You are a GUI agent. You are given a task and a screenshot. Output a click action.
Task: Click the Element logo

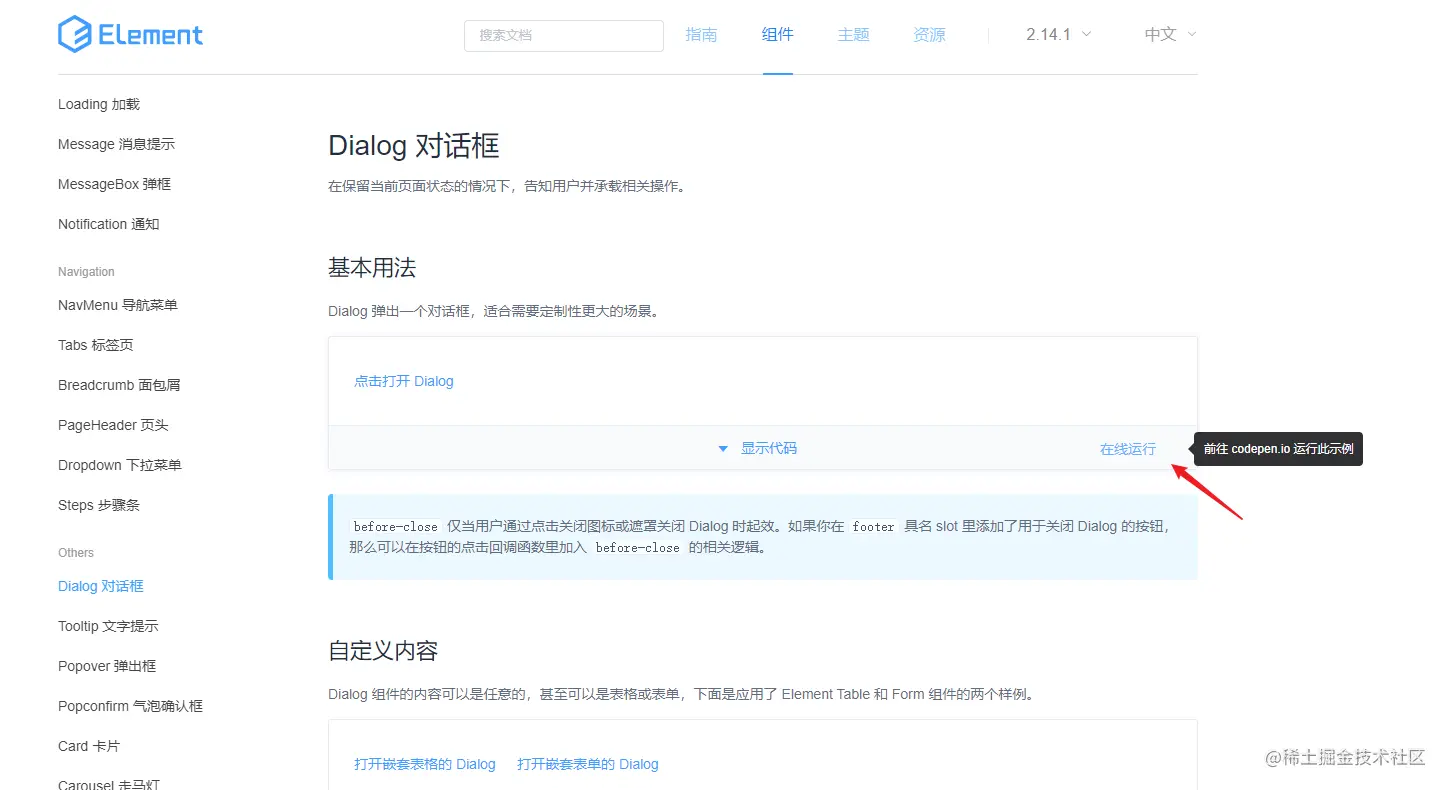(x=130, y=35)
